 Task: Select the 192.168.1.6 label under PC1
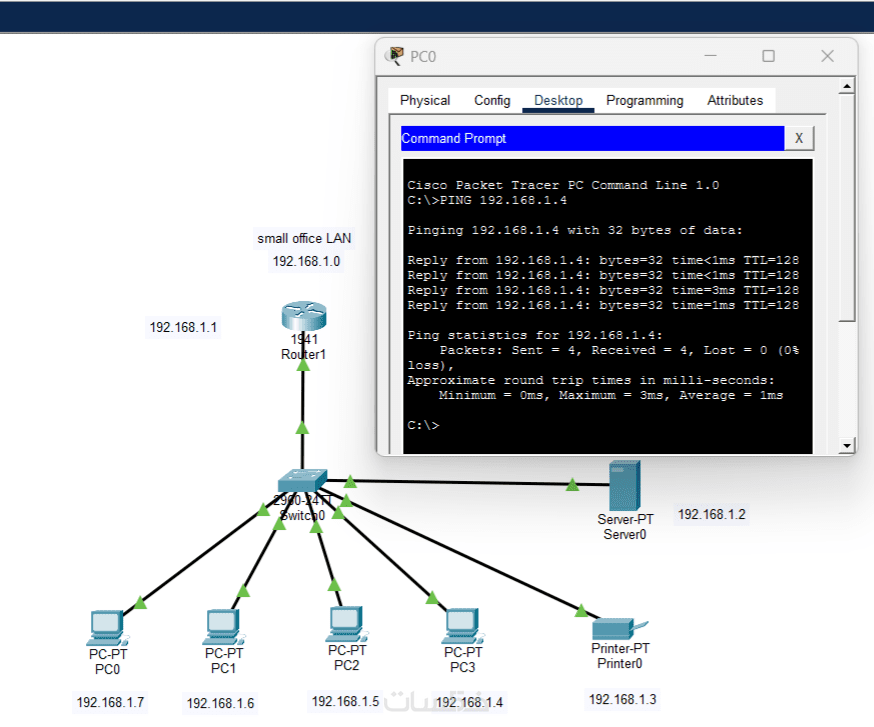coord(220,703)
